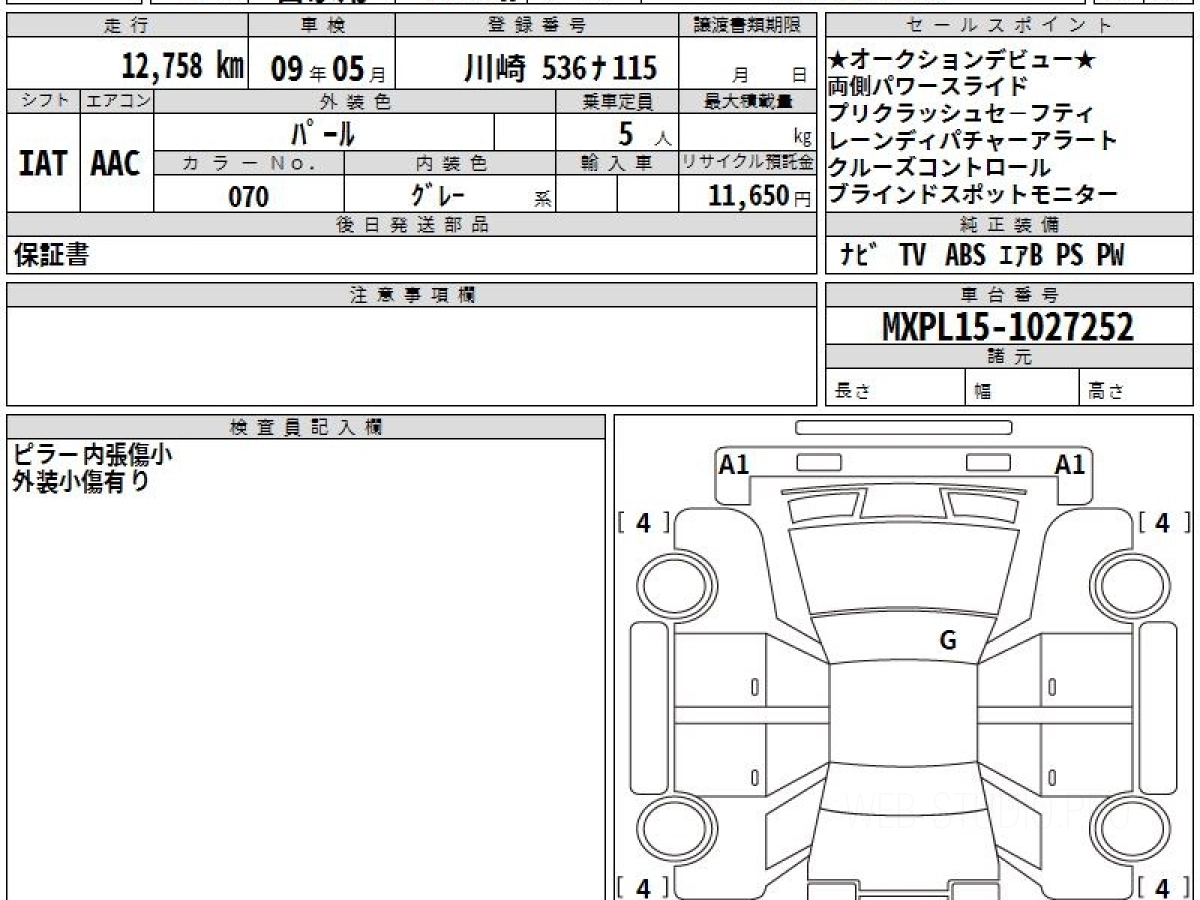
Task: Select color number 070
Action: point(249,196)
